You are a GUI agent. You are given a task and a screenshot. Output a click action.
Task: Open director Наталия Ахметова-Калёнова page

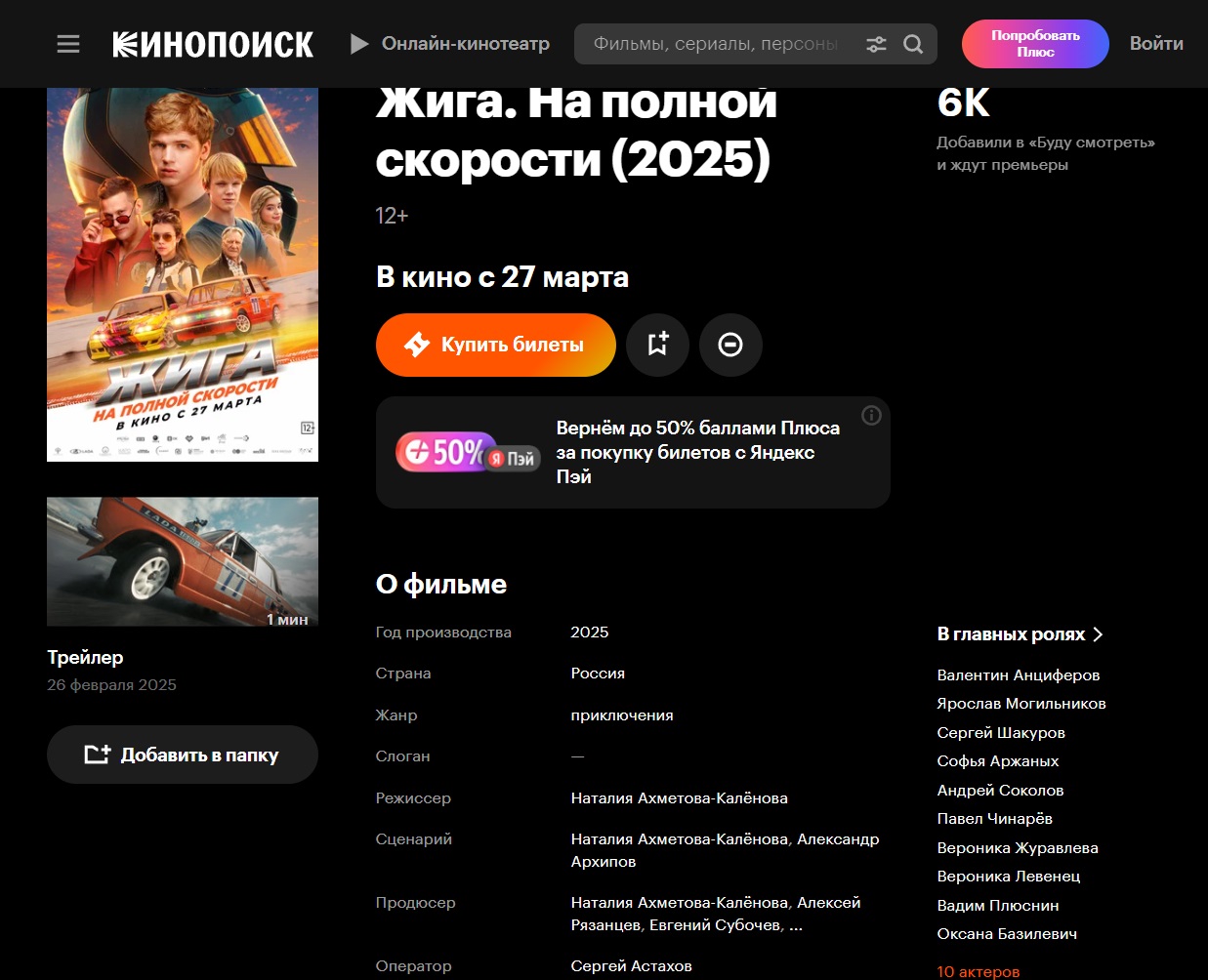click(x=680, y=798)
